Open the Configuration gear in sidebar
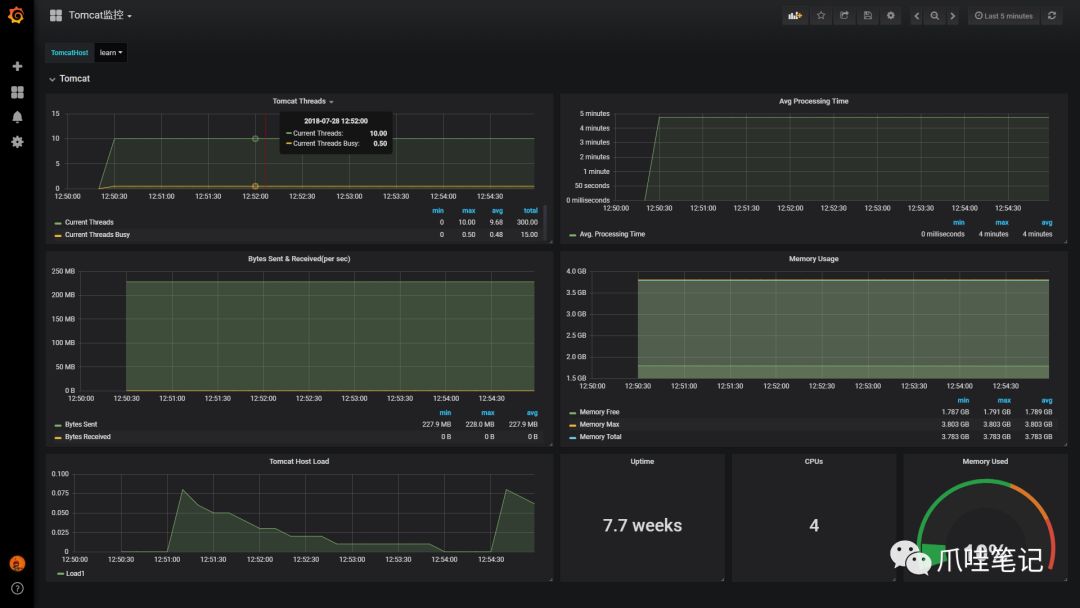Screen dimensions: 1080x608 (x=17, y=141)
